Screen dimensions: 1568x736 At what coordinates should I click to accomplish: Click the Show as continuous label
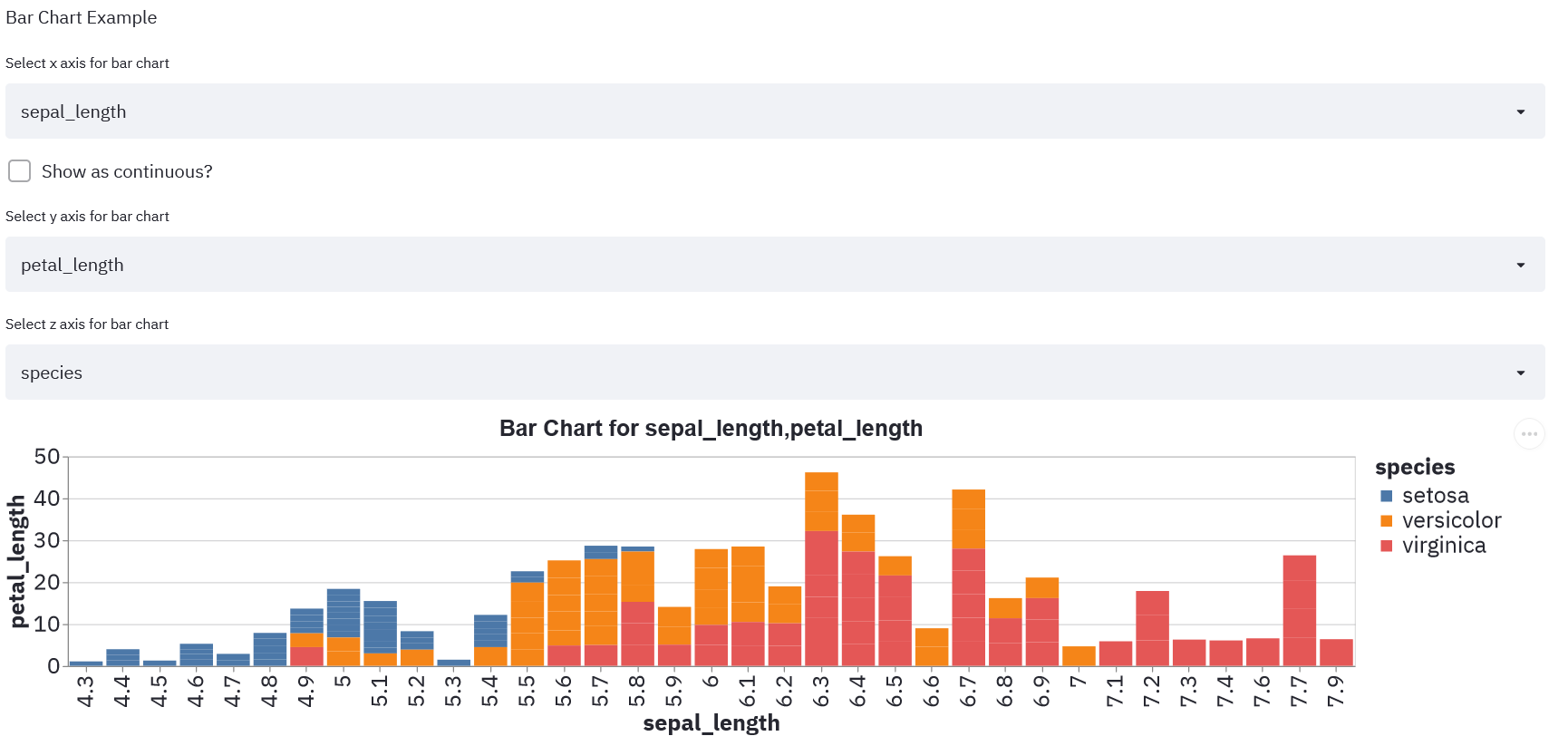127,171
